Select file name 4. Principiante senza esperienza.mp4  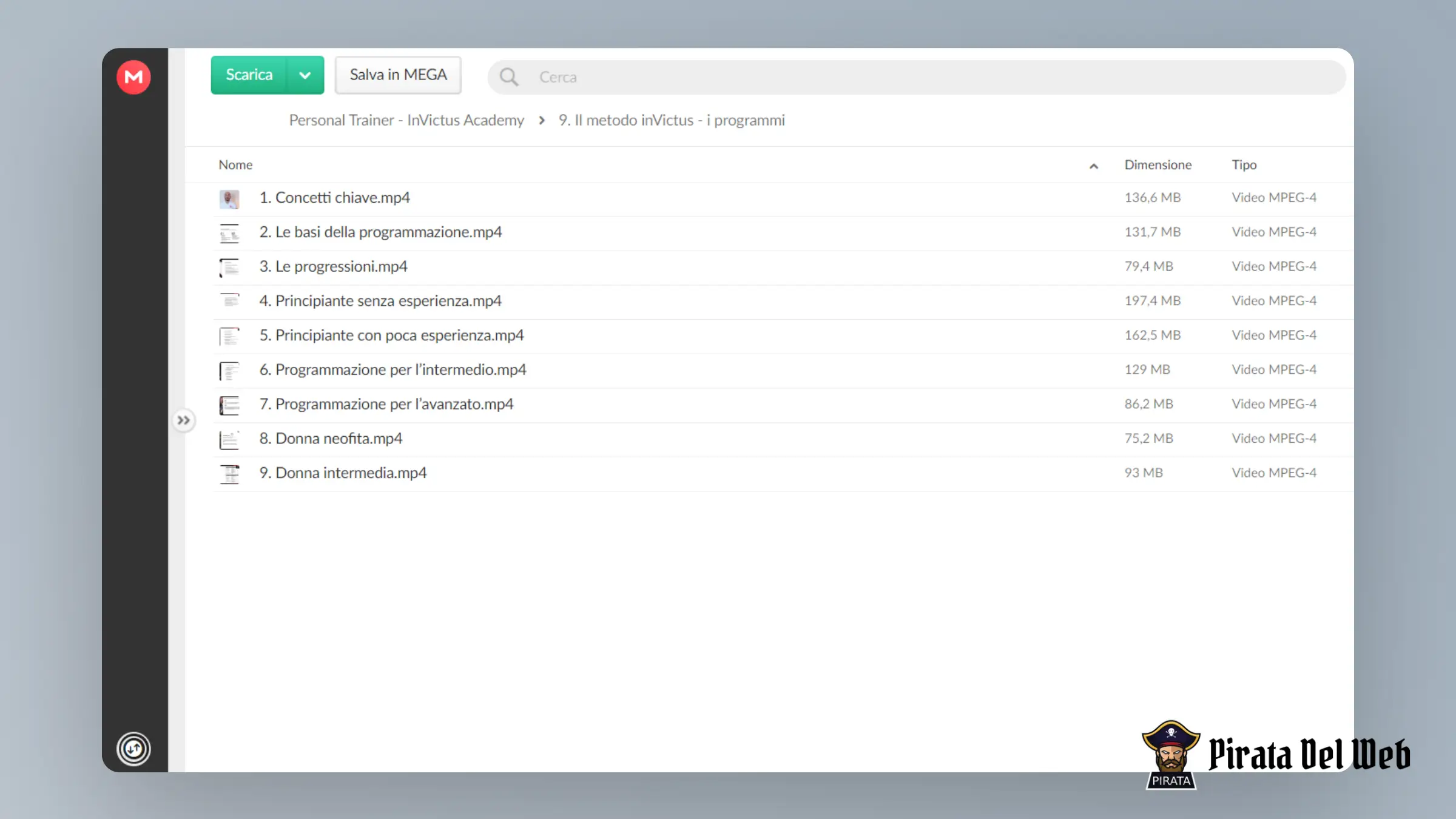click(380, 300)
